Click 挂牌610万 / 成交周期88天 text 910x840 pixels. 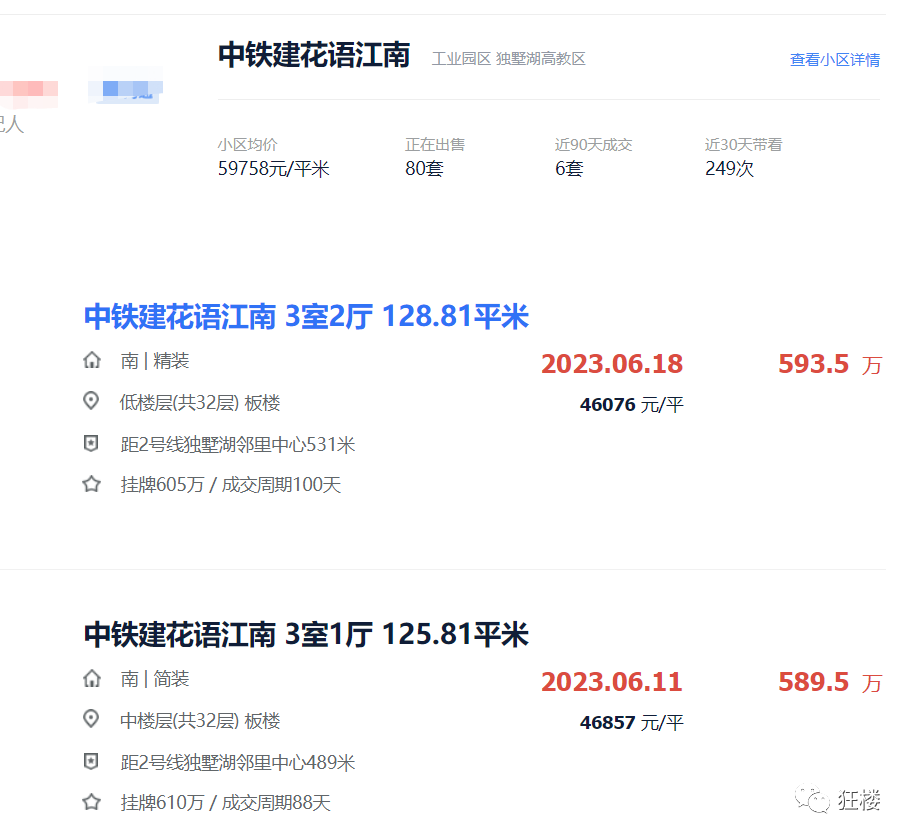(x=225, y=803)
